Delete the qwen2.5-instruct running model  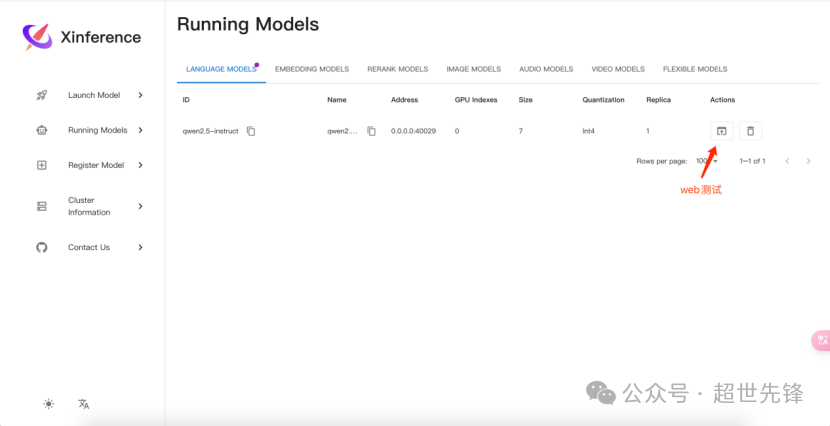pos(751,131)
